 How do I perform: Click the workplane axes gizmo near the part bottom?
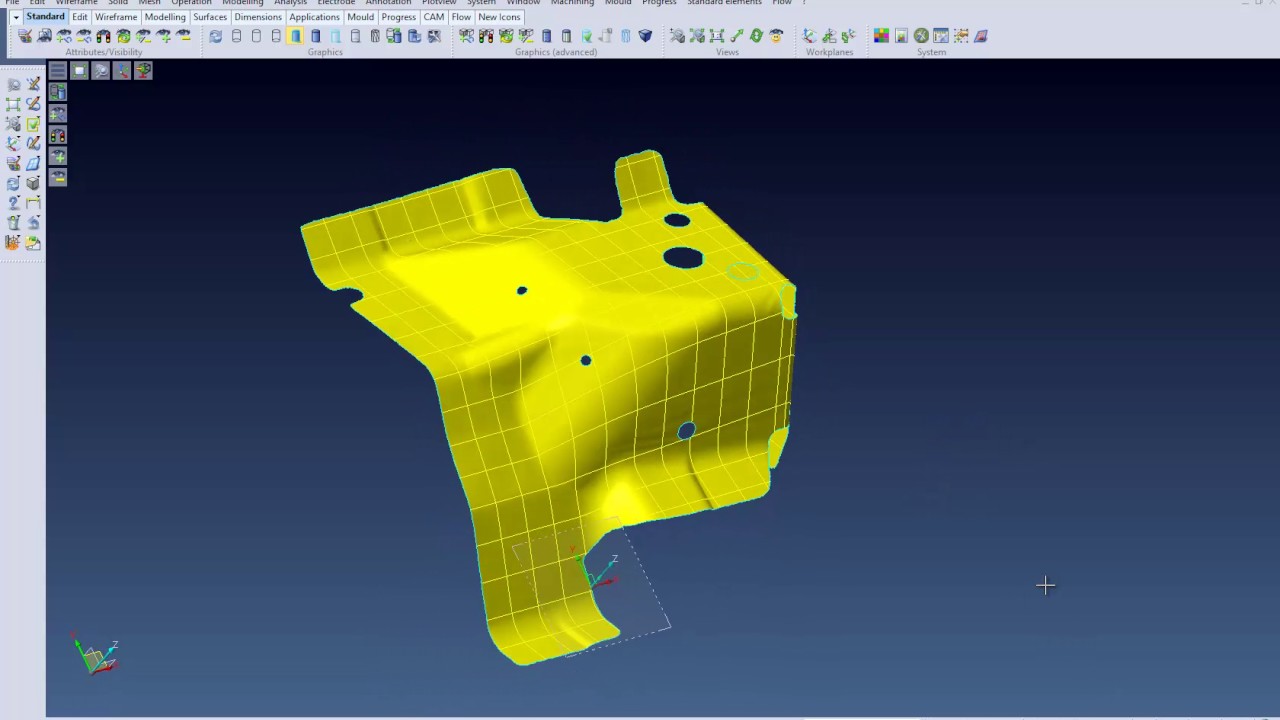click(599, 572)
